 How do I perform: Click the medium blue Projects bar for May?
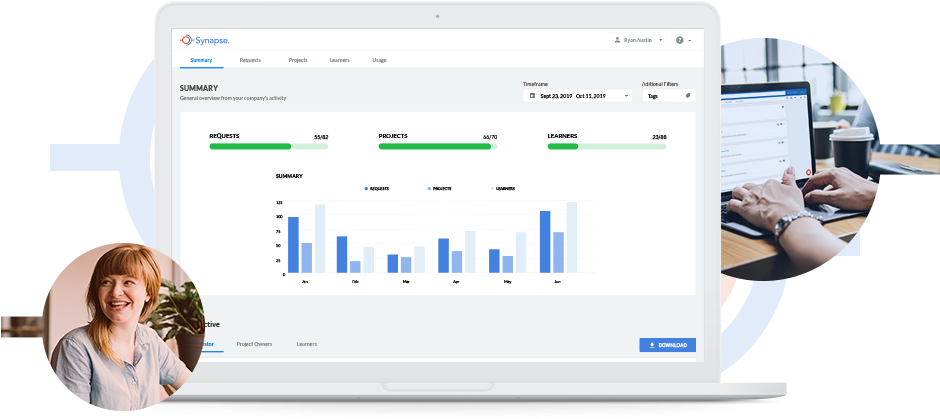coord(508,264)
